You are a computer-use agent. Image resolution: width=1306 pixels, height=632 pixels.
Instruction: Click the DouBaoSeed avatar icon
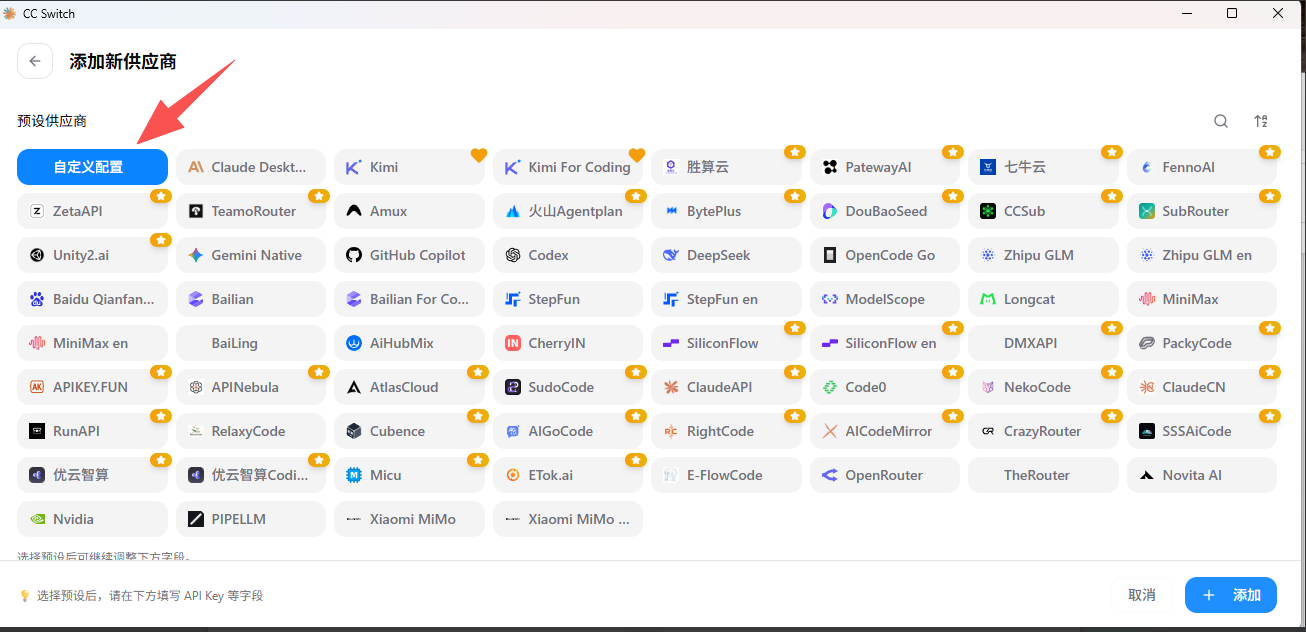[x=830, y=211]
